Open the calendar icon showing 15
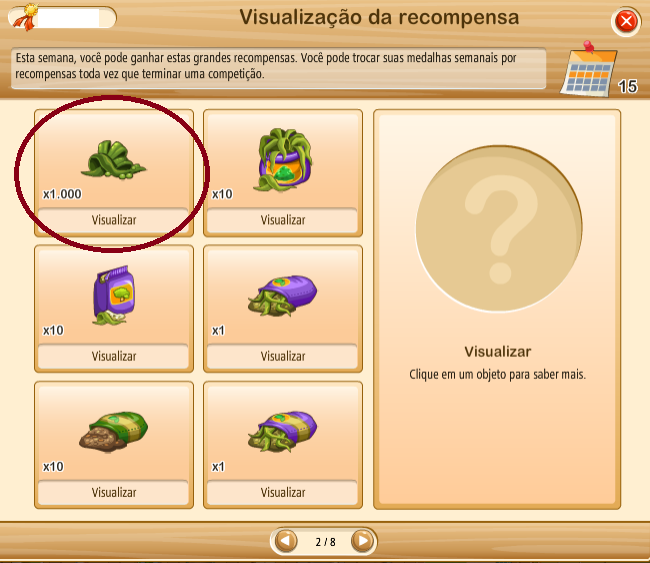The height and width of the screenshot is (563, 650). [589, 69]
